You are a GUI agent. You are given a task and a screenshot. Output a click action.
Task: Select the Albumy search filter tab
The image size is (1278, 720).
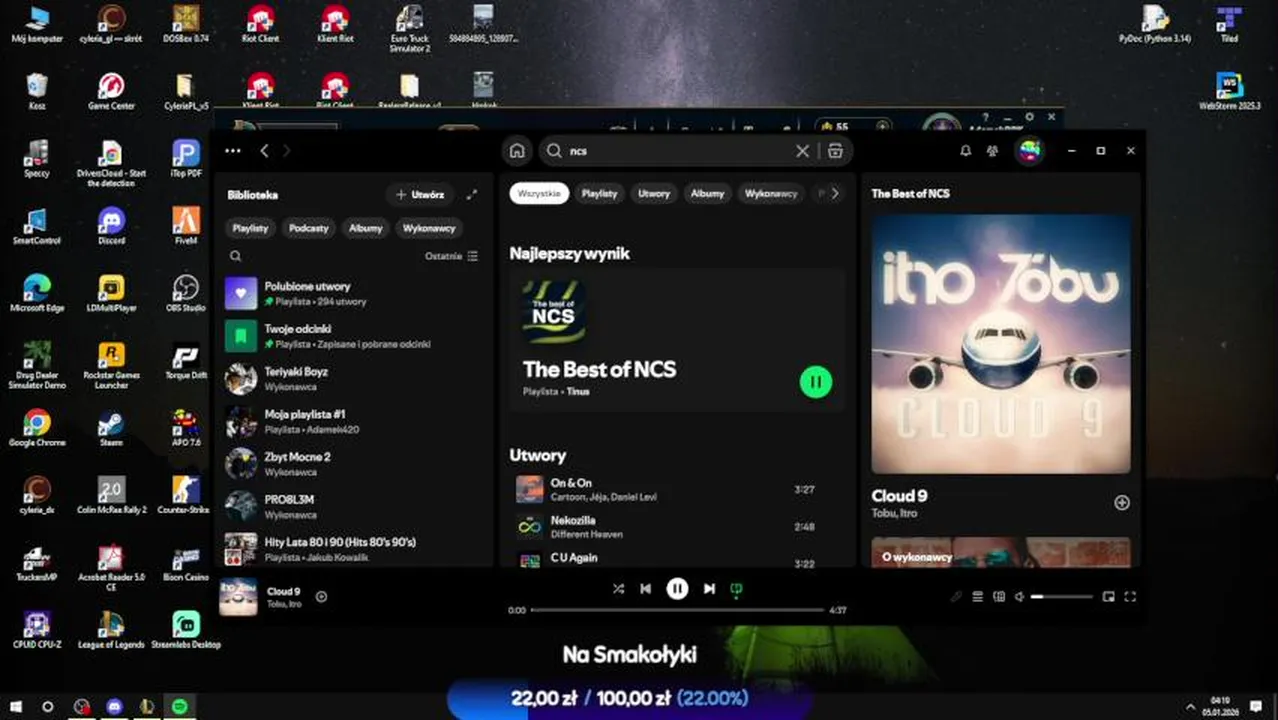(707, 193)
